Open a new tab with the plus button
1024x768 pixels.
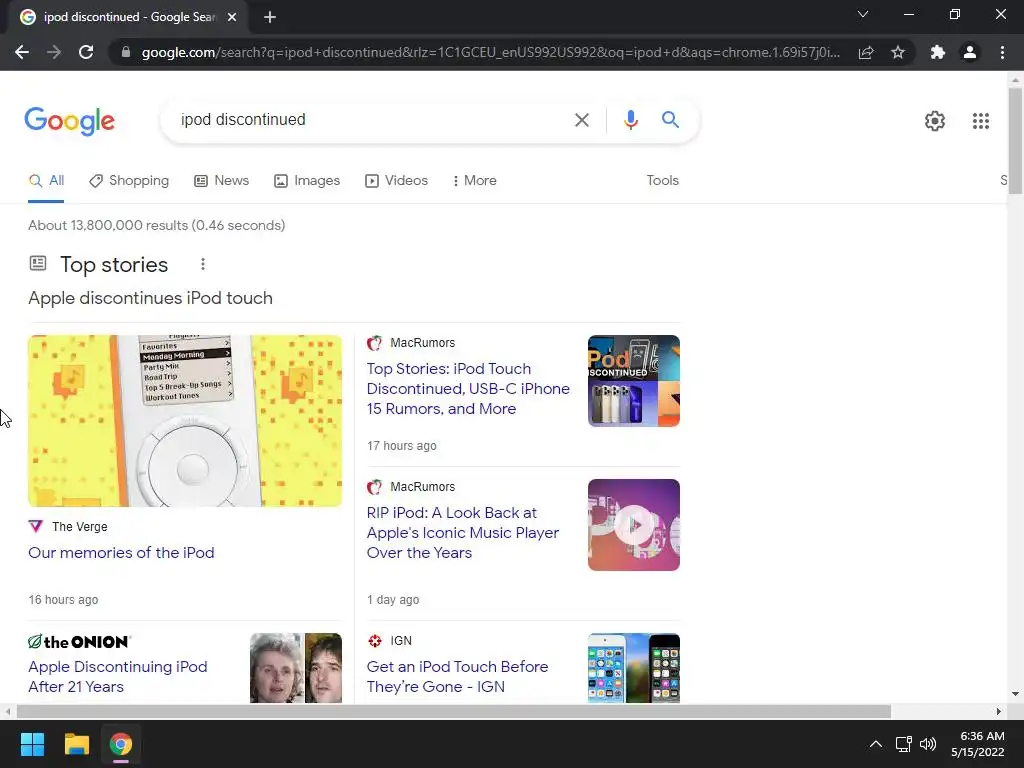pos(270,17)
